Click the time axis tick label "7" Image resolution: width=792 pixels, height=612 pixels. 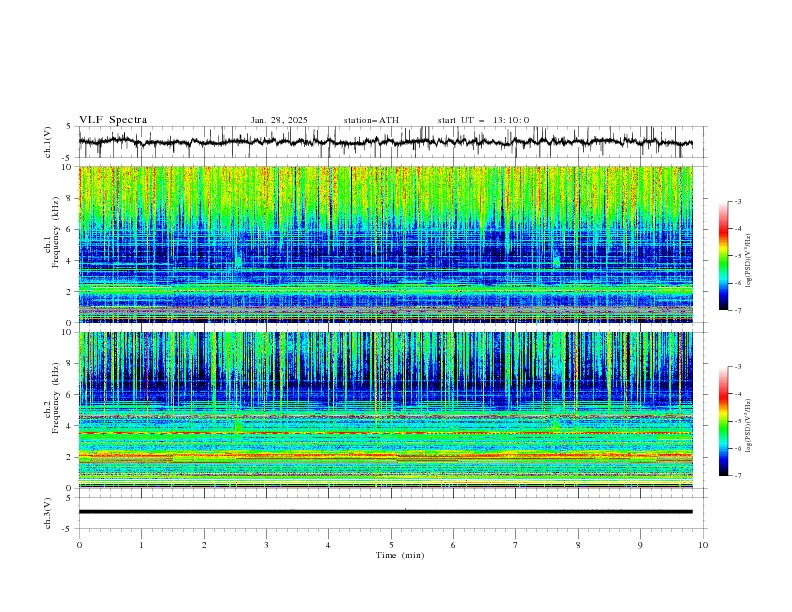(516, 545)
